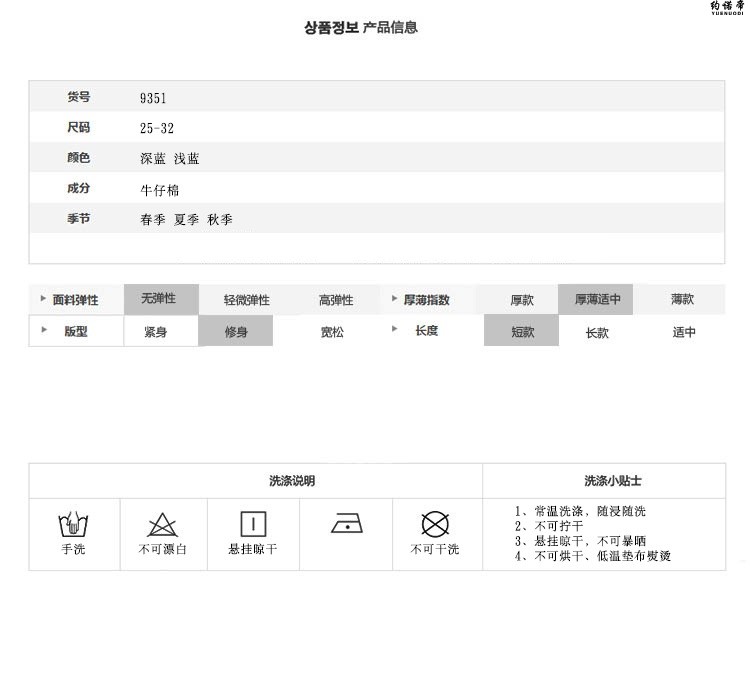
Task: Click the 洗涤说明 section header
Action: point(292,481)
